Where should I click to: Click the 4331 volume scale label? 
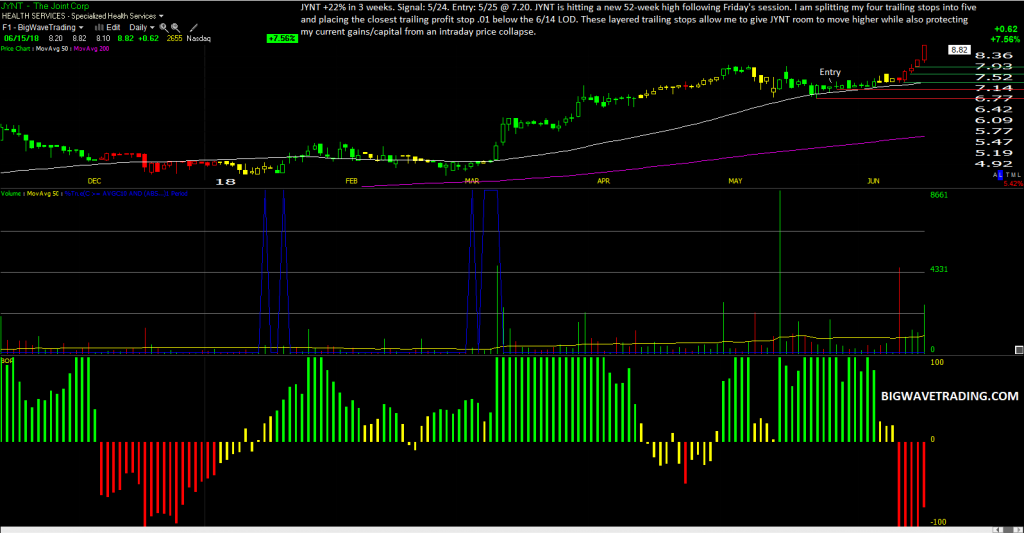click(939, 268)
